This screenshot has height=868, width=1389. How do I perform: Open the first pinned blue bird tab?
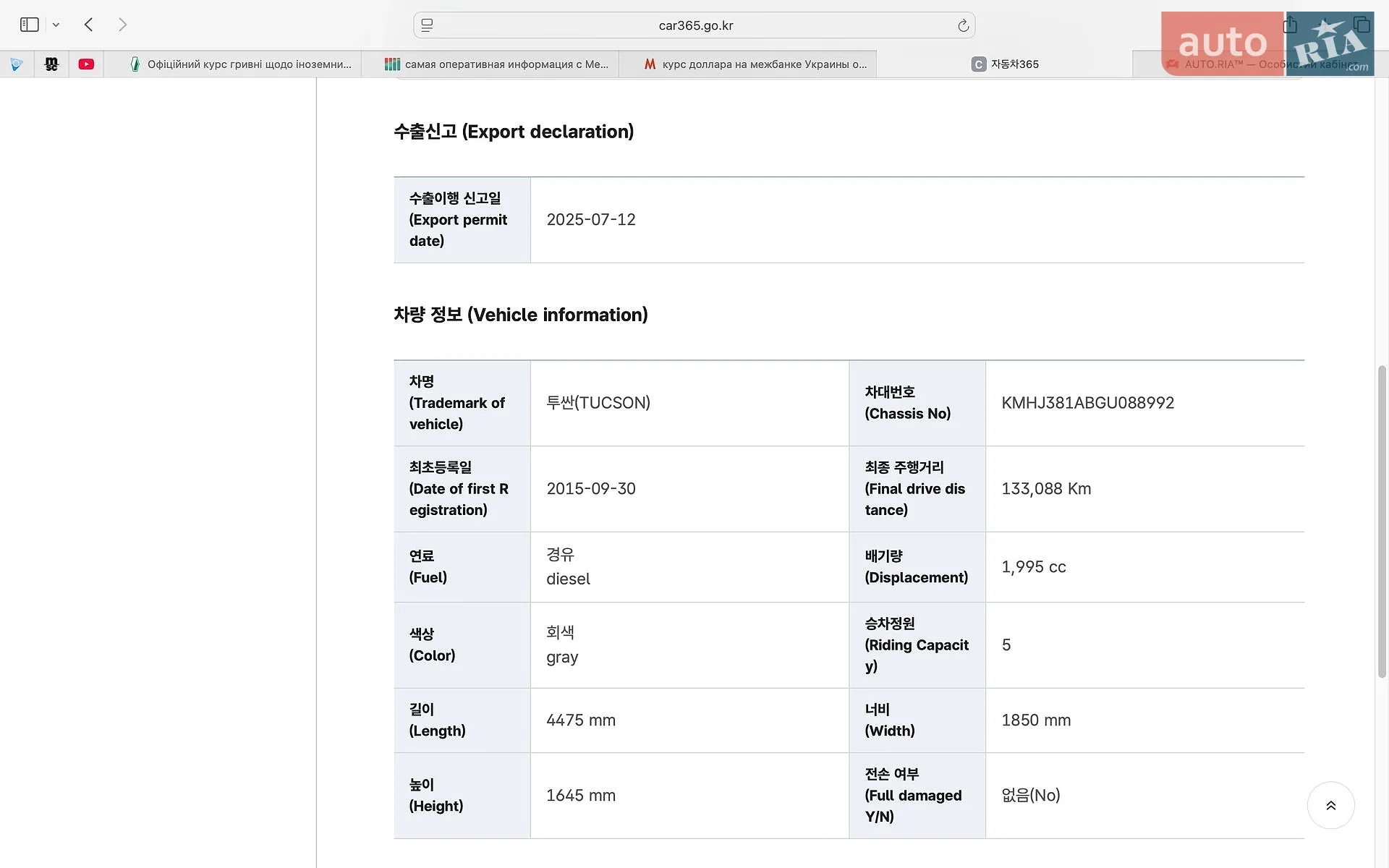[17, 64]
